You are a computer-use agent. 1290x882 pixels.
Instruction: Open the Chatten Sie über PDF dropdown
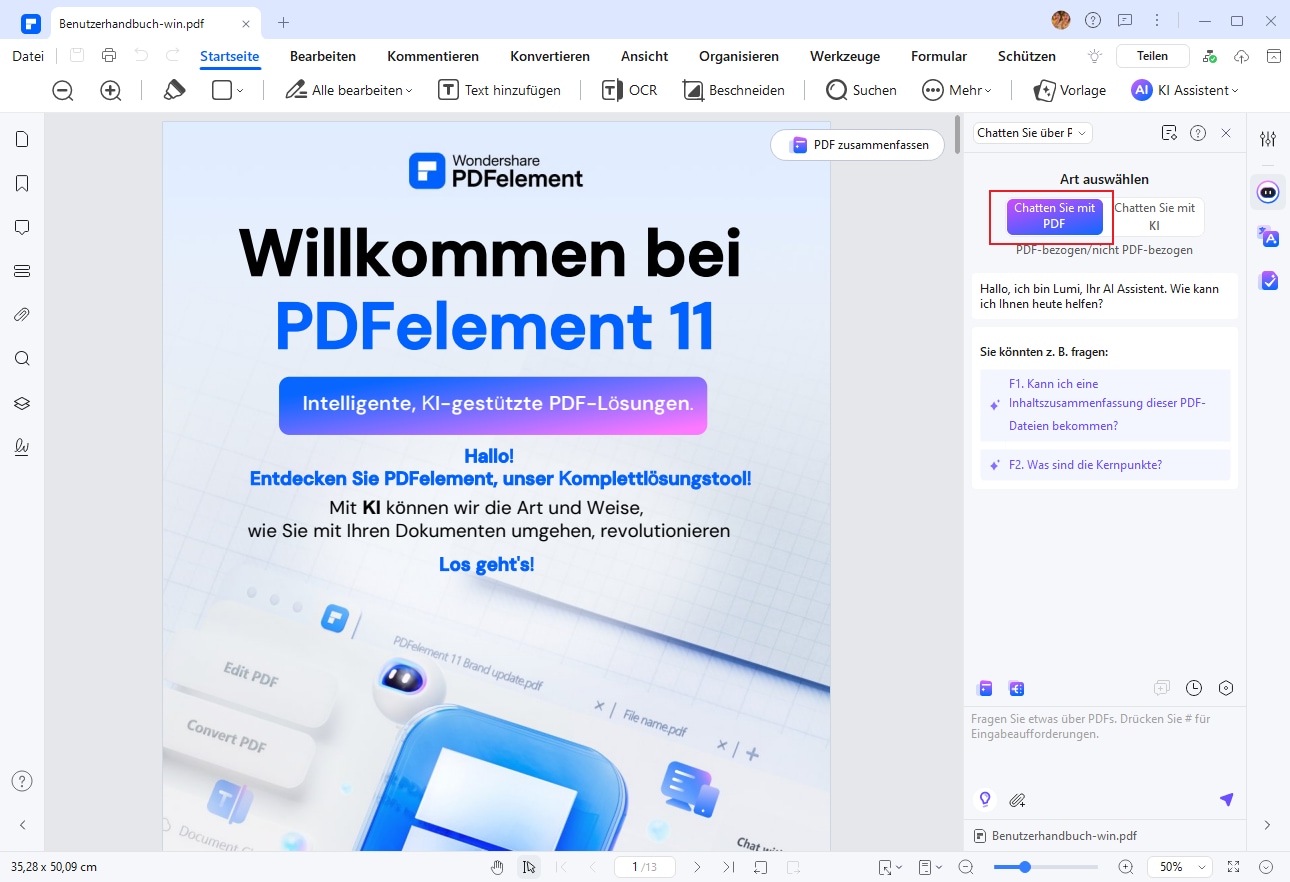point(1033,133)
